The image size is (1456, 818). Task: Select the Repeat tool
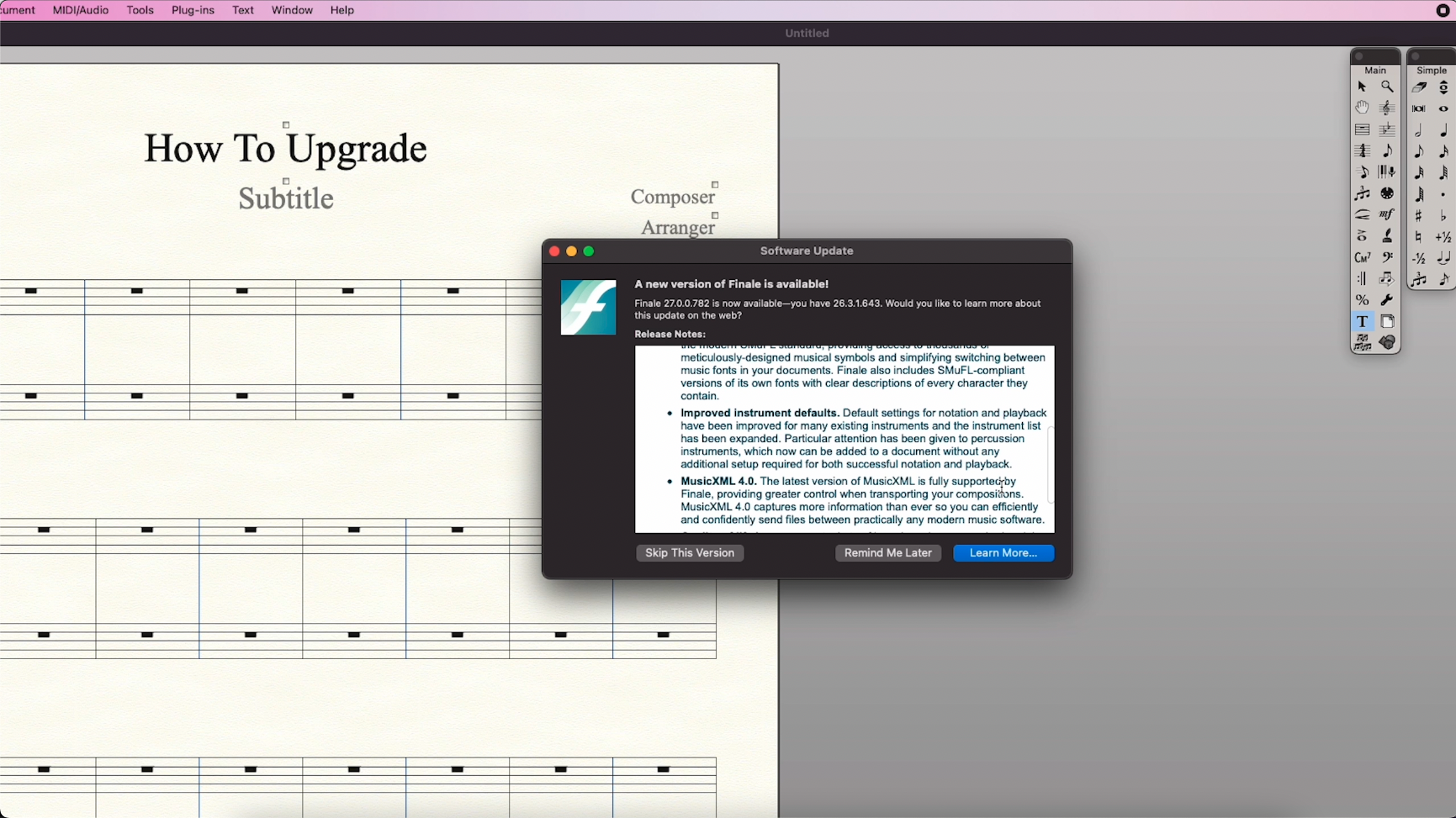pos(1362,279)
